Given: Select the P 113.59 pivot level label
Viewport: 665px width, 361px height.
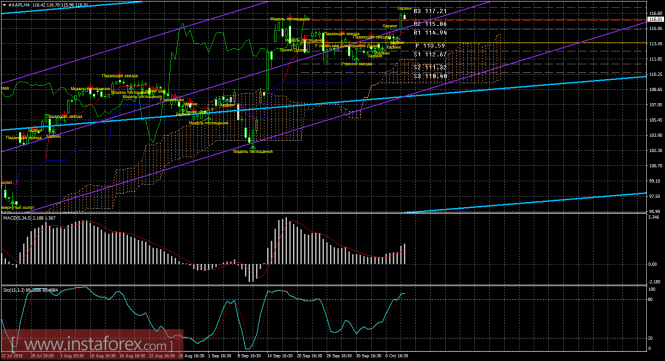Looking at the screenshot, I should (430, 46).
